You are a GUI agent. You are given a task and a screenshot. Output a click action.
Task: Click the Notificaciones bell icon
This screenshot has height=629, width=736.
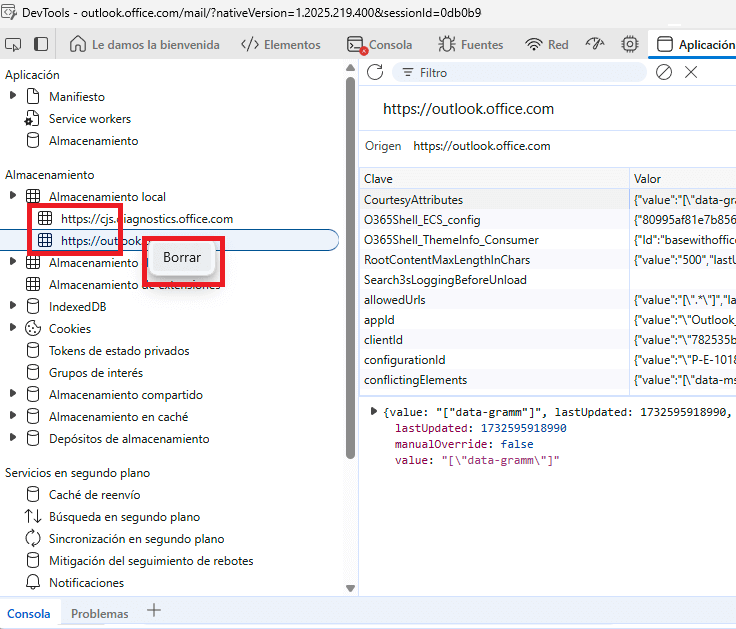tap(33, 583)
